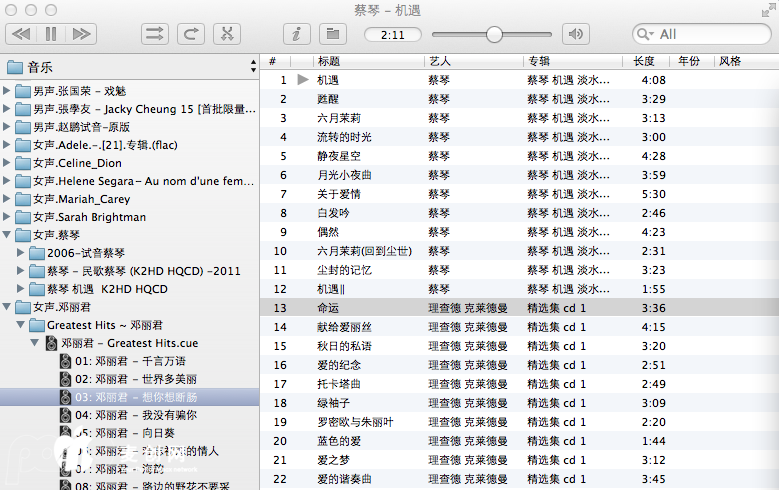Expand the 女声.Celine_Dion folder
The width and height of the screenshot is (779, 490).
(8, 163)
